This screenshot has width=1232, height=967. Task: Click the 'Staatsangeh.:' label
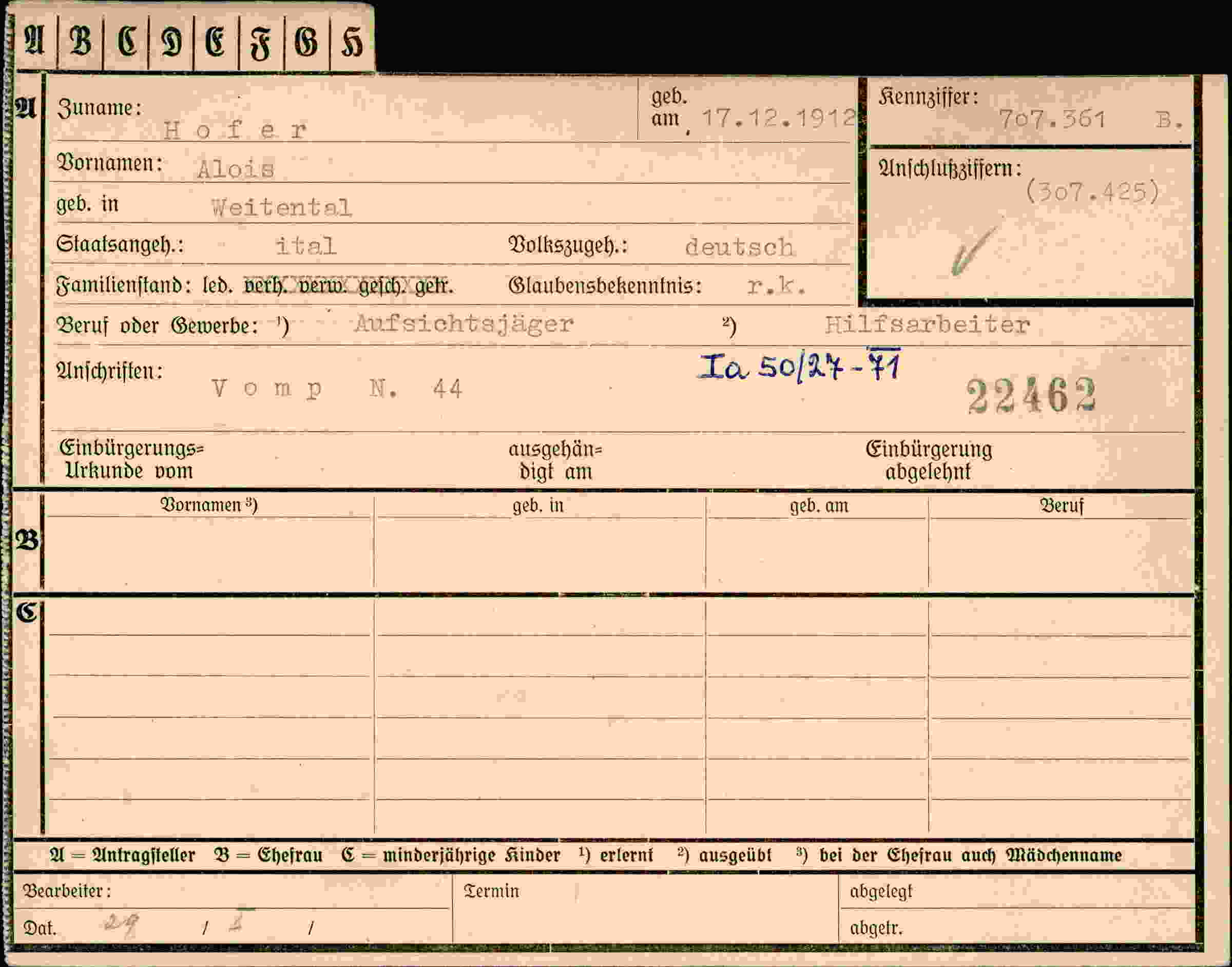pos(120,245)
